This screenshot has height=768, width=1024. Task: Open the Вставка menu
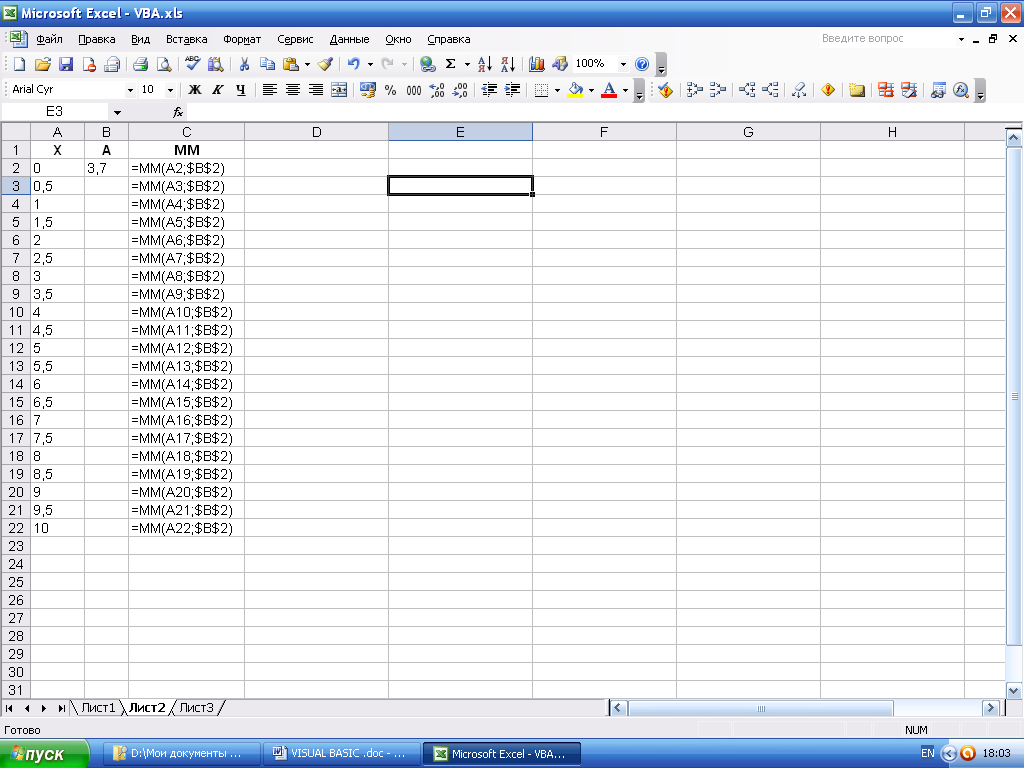pos(186,39)
